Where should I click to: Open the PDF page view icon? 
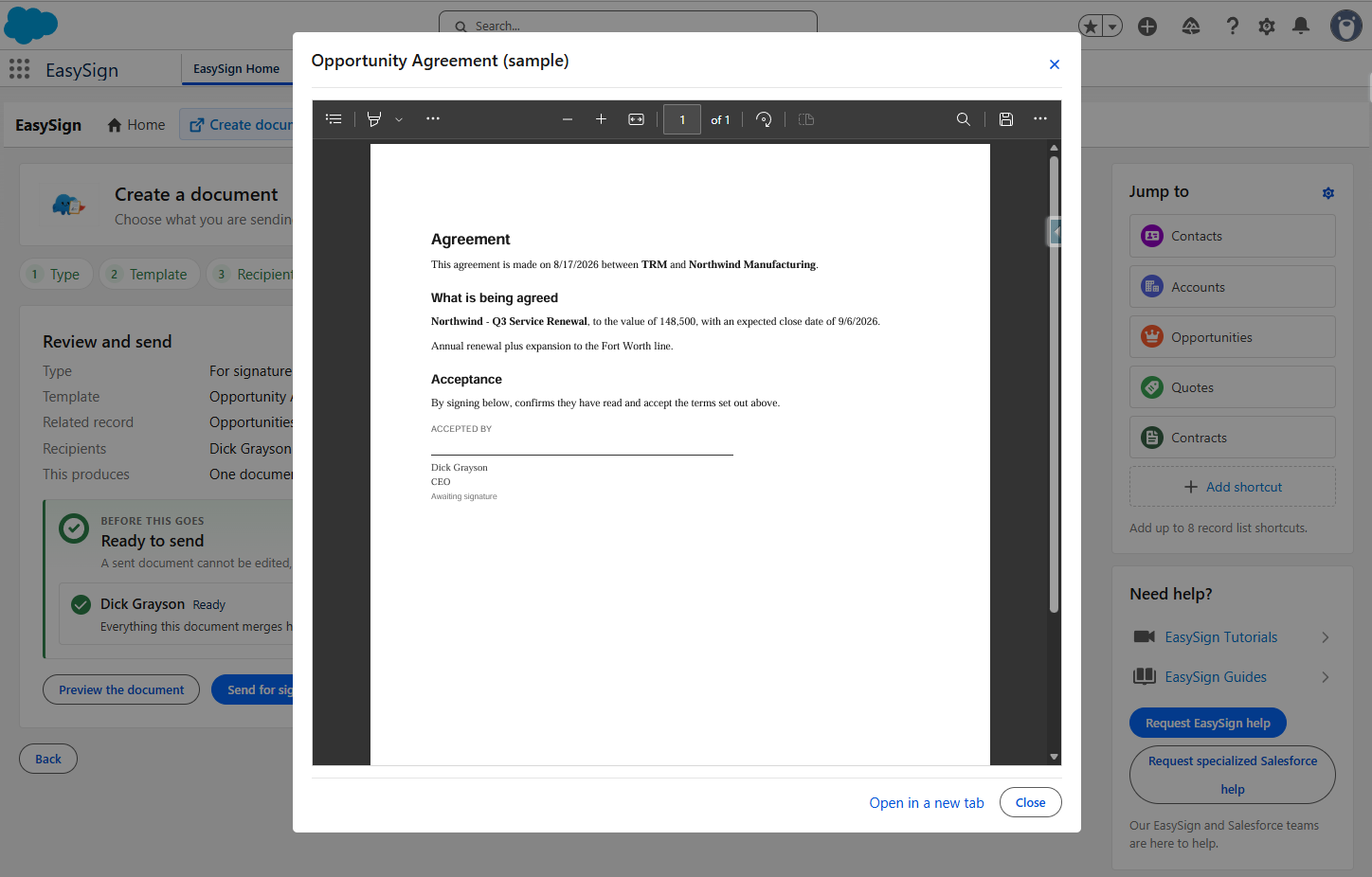click(x=806, y=119)
